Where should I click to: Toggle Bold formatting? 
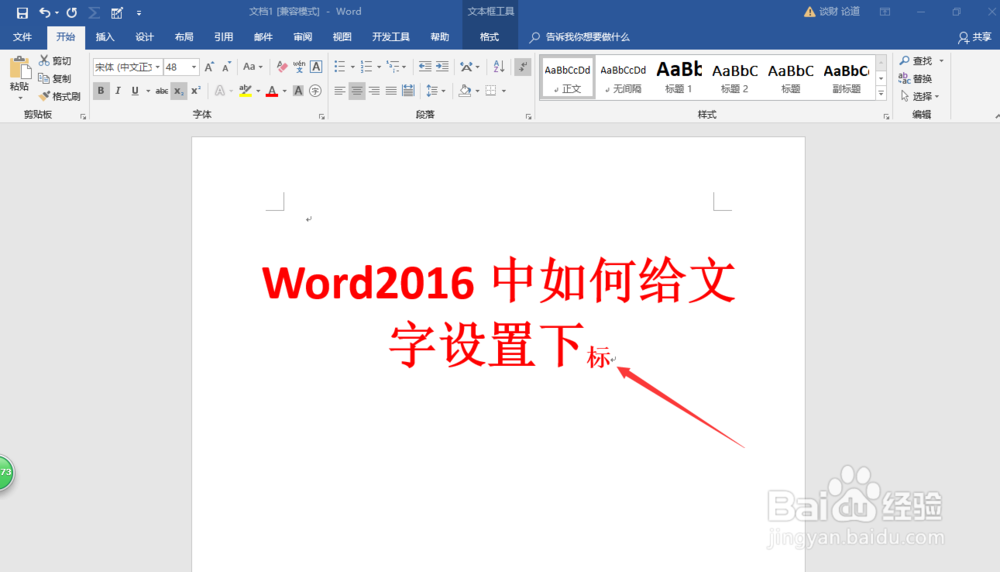(x=100, y=91)
